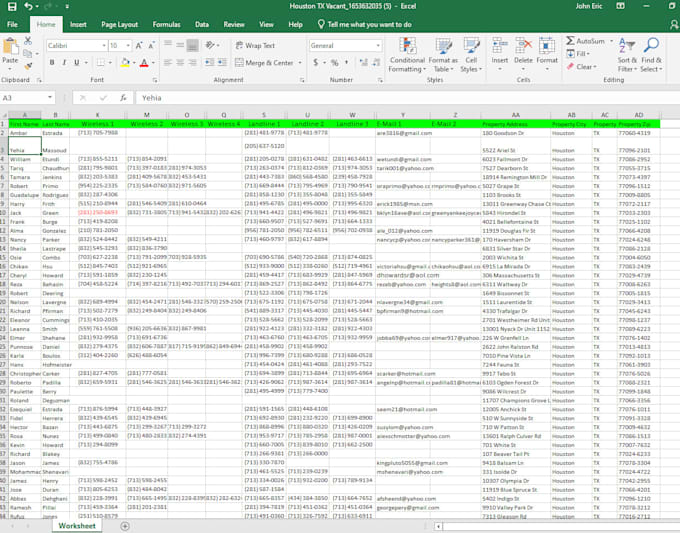Expand Quick Access Toolbar customize arrow
This screenshot has width=680, height=533.
(67, 7)
